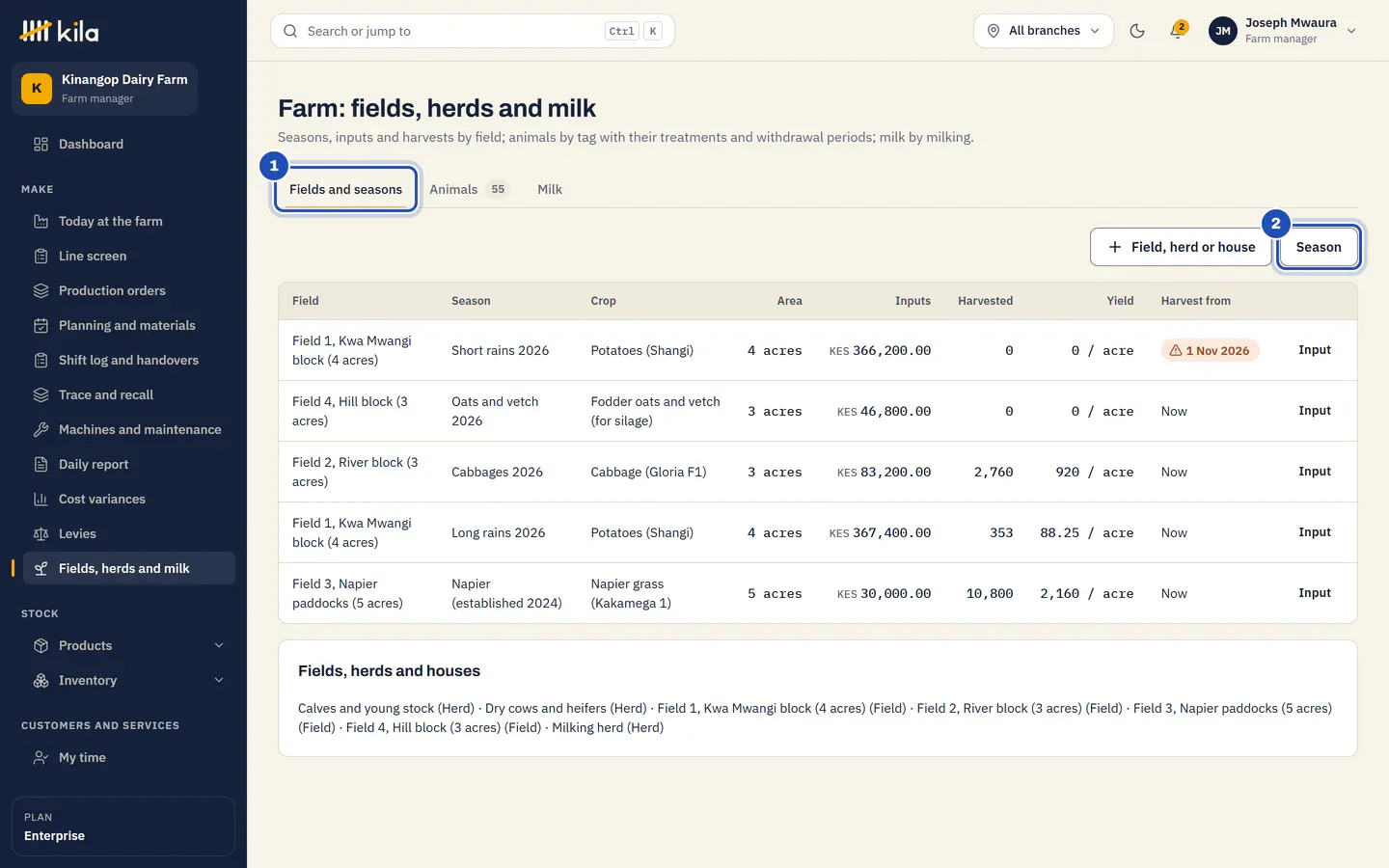Screen dimensions: 1389x868
Task: Click Input for Napier row
Action: (1315, 593)
